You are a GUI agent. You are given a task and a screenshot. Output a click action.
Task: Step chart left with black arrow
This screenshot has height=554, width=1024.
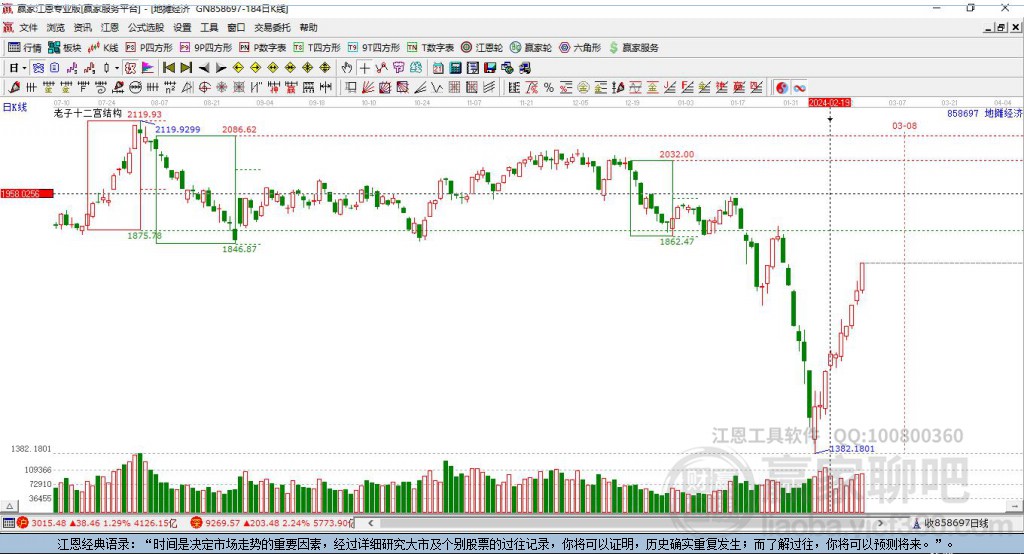click(204, 68)
